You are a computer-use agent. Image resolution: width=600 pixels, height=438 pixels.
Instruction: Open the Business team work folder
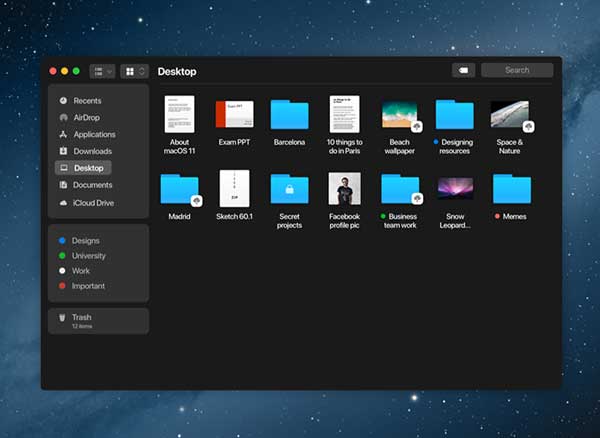[400, 189]
